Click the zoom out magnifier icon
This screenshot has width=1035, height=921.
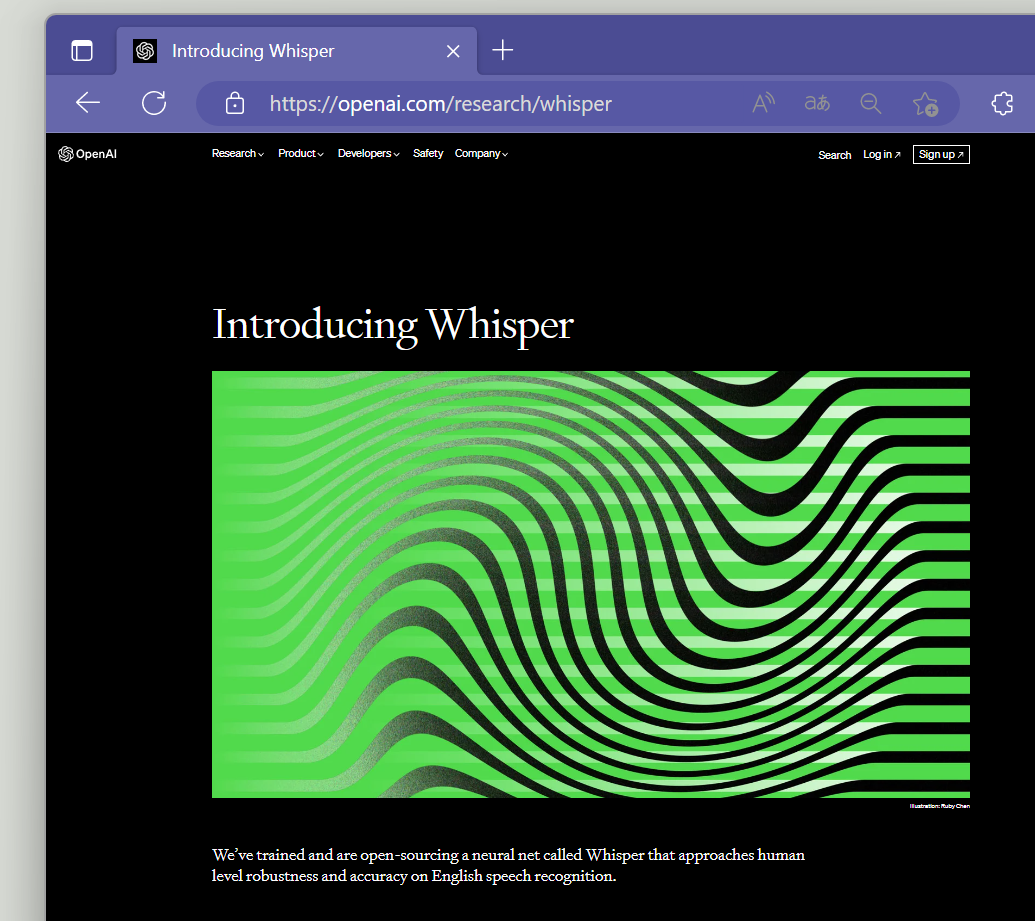tap(871, 103)
